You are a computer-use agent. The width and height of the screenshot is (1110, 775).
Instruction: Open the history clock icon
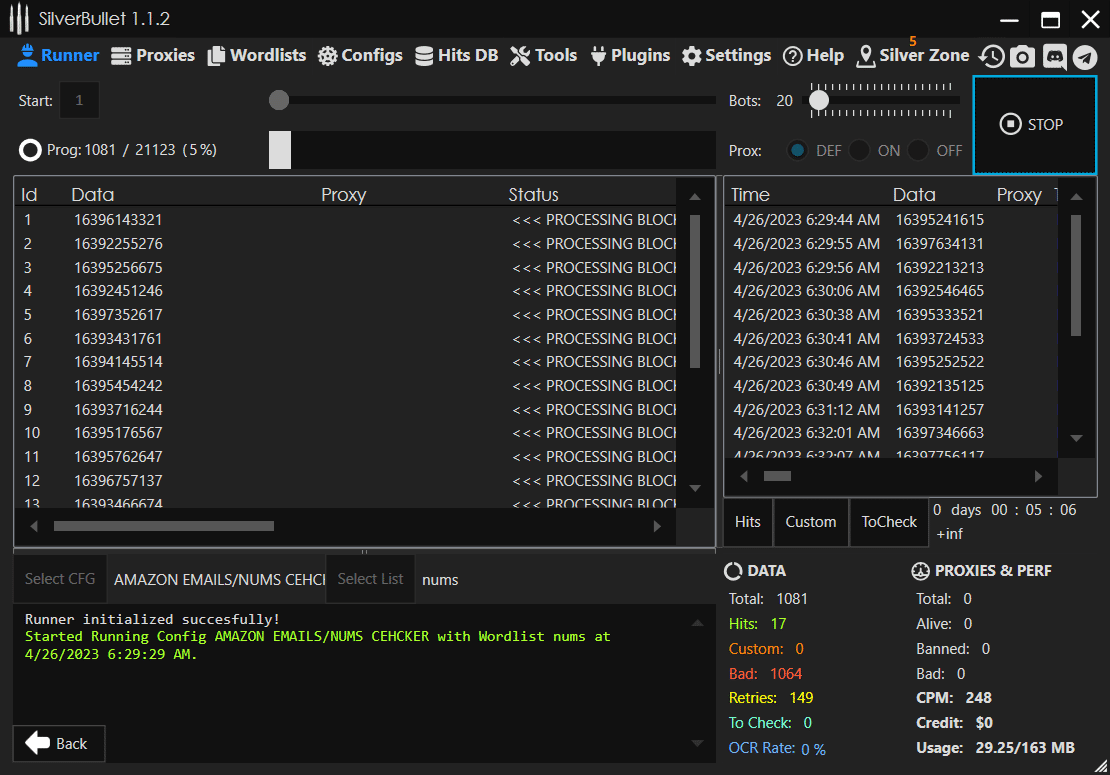click(991, 57)
